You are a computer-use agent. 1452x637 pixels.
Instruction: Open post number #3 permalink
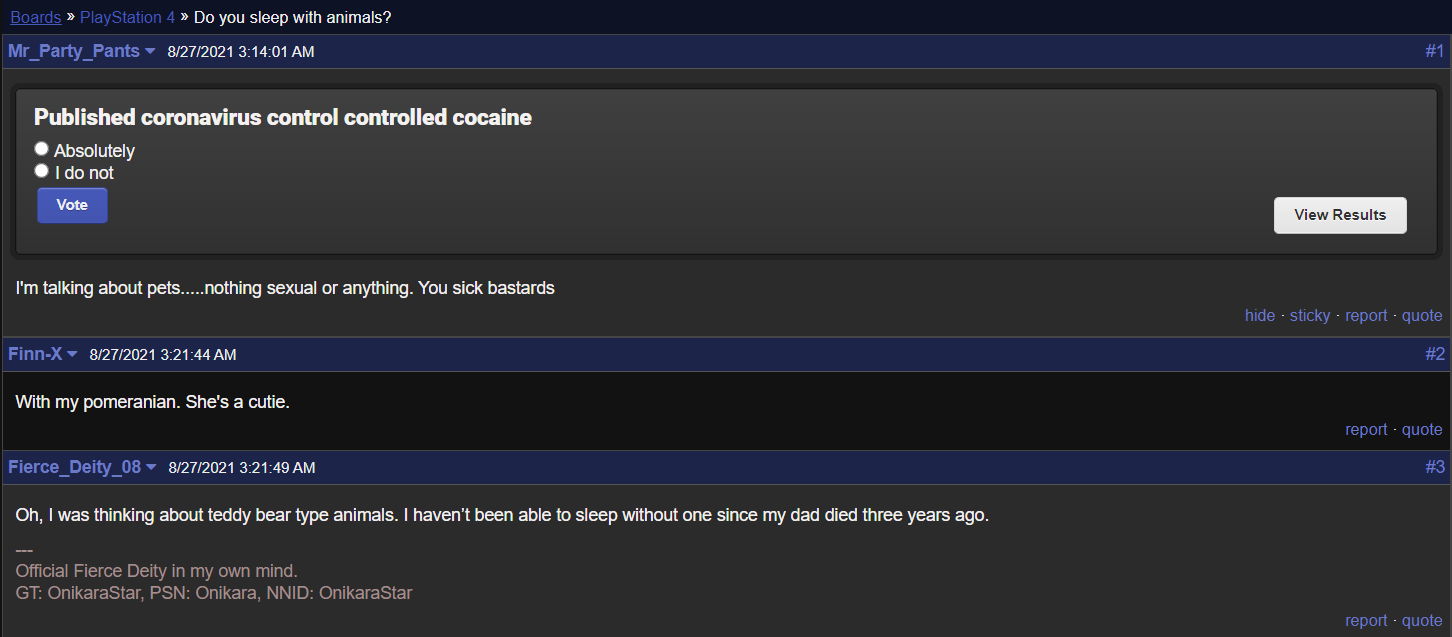pos(1435,467)
